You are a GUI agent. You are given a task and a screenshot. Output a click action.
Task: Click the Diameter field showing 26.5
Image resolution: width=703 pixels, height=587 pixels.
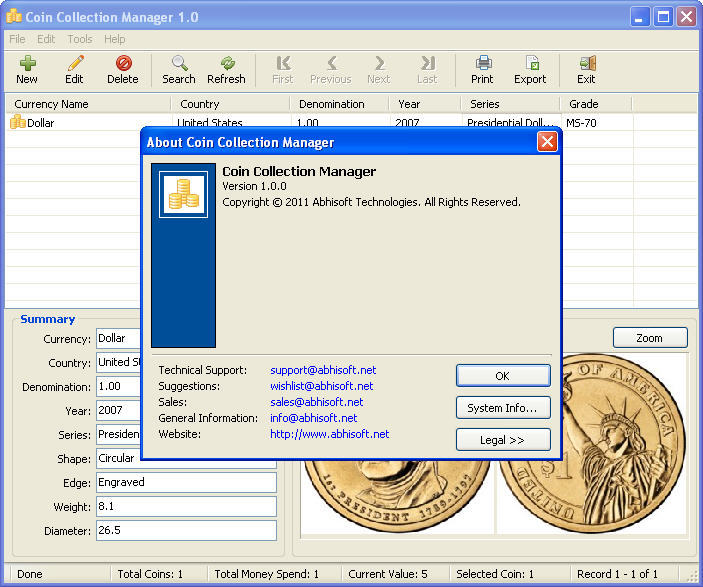[x=187, y=530]
